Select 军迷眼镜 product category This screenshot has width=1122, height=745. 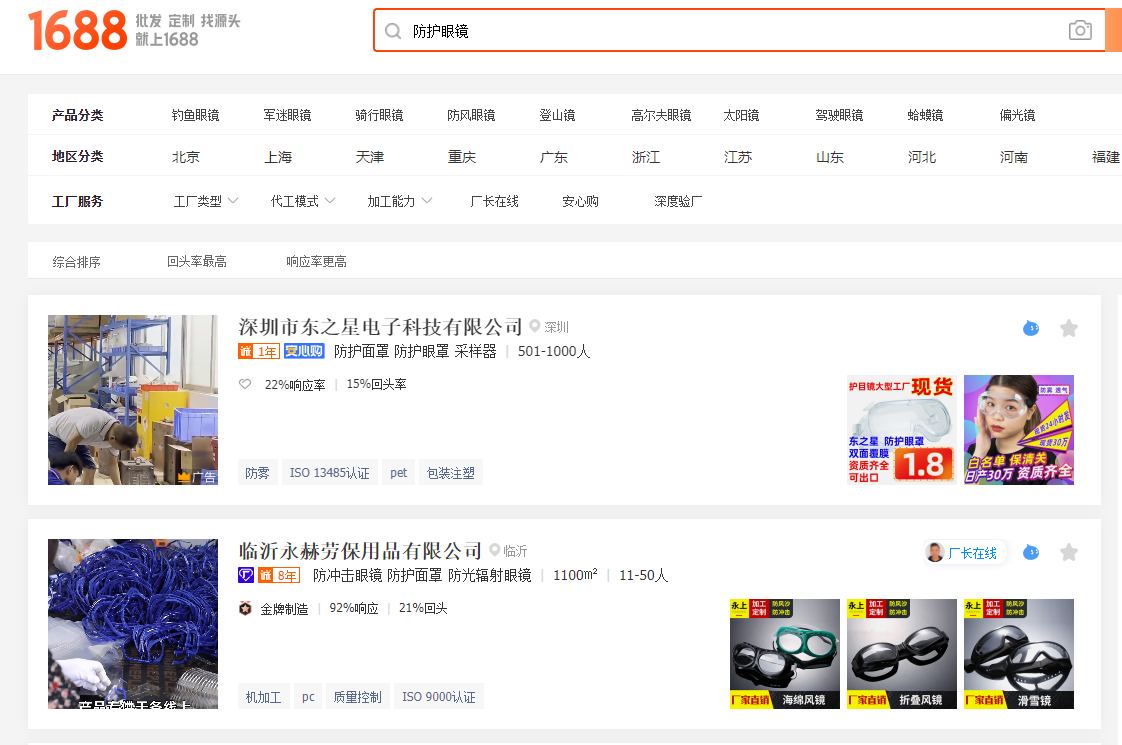[287, 115]
